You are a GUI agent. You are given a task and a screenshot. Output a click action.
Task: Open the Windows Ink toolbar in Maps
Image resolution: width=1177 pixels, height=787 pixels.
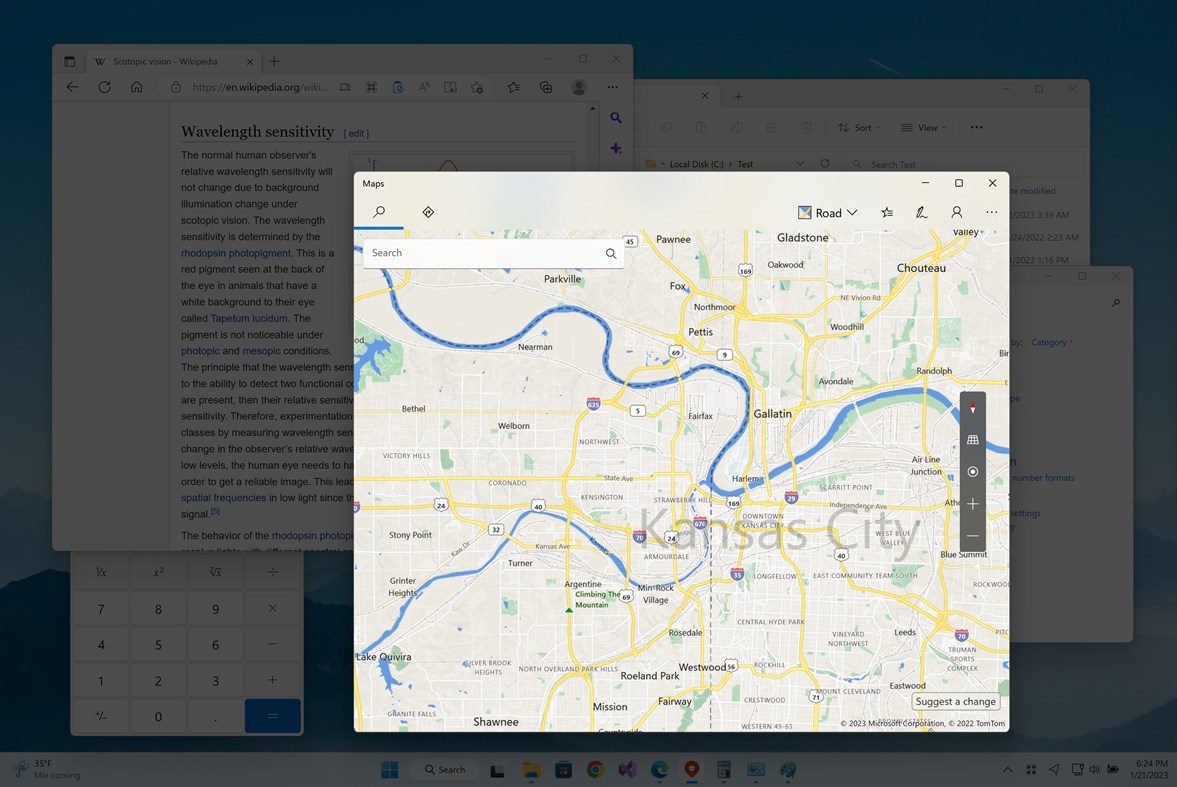[921, 213]
